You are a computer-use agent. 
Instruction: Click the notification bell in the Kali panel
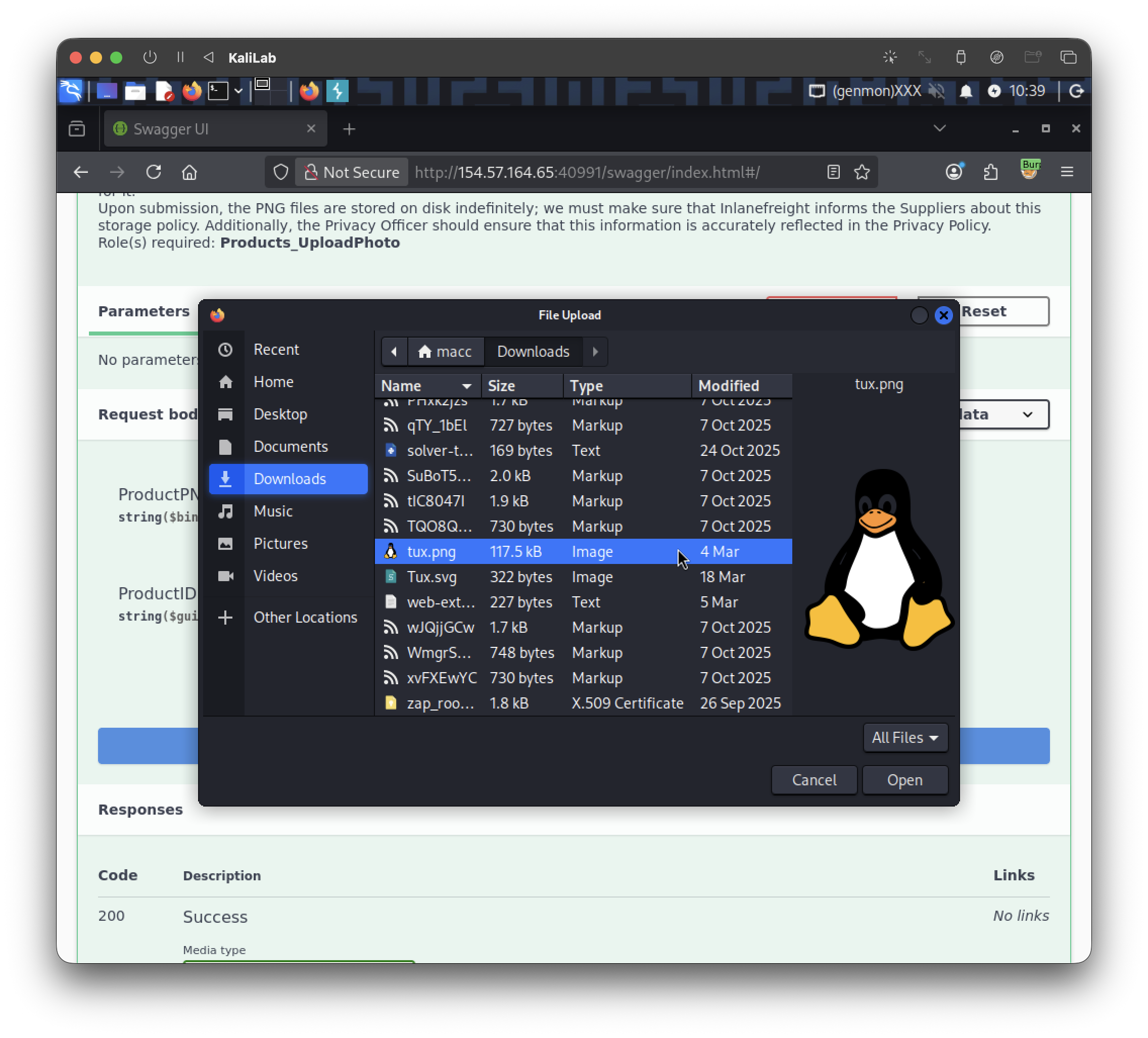point(966,91)
